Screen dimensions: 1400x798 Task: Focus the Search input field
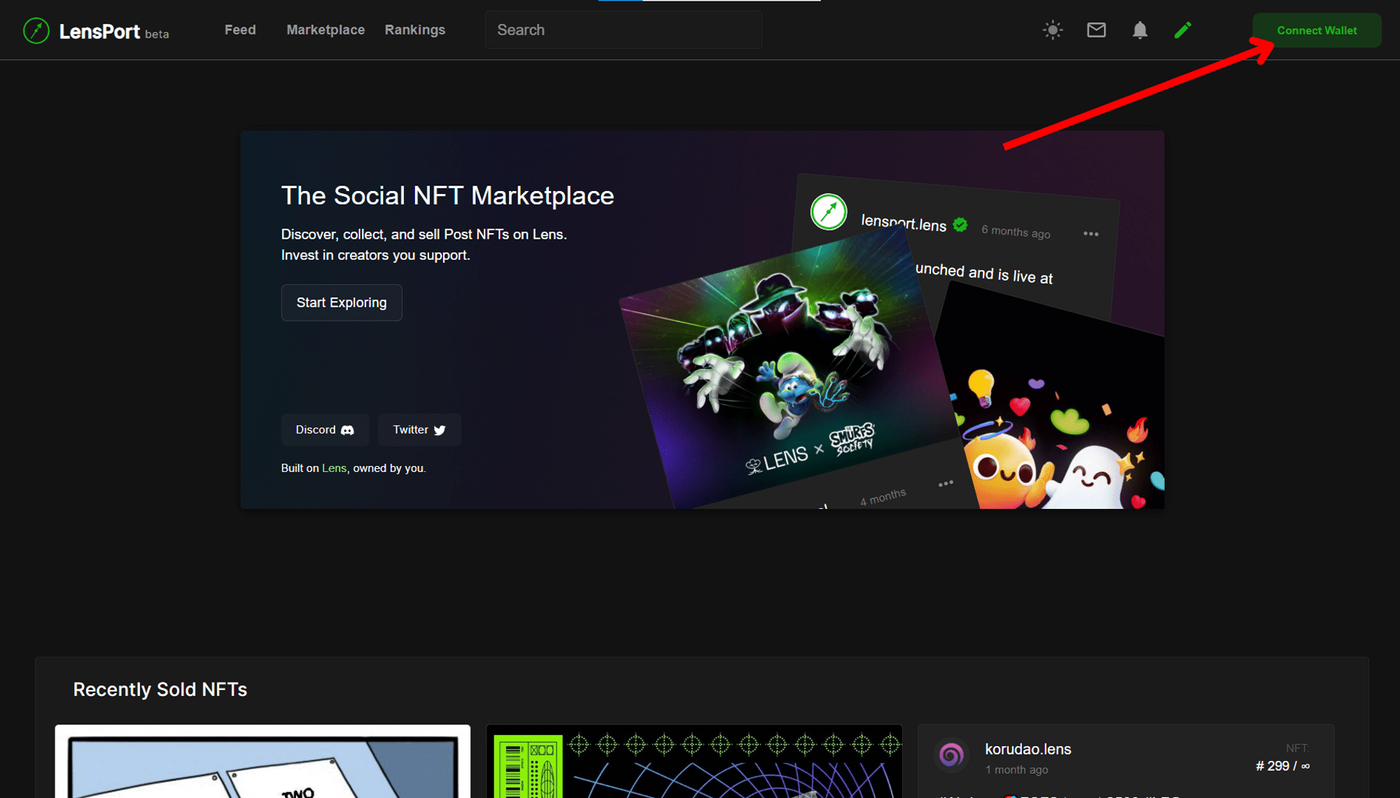pyautogui.click(x=623, y=30)
